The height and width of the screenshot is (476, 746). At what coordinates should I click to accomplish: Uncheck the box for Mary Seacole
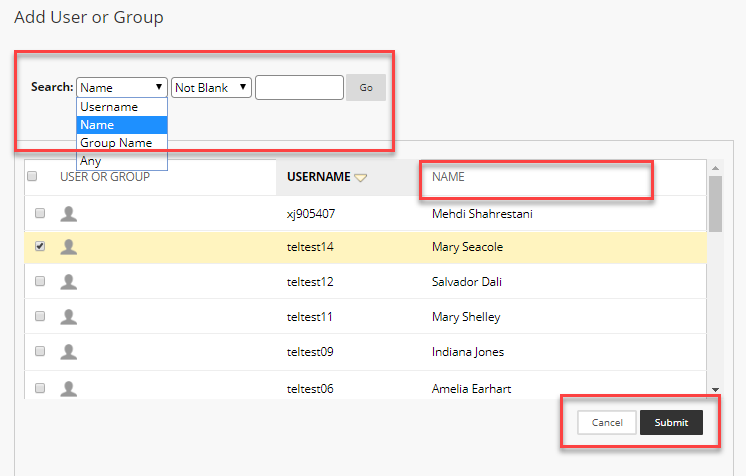[x=40, y=246]
